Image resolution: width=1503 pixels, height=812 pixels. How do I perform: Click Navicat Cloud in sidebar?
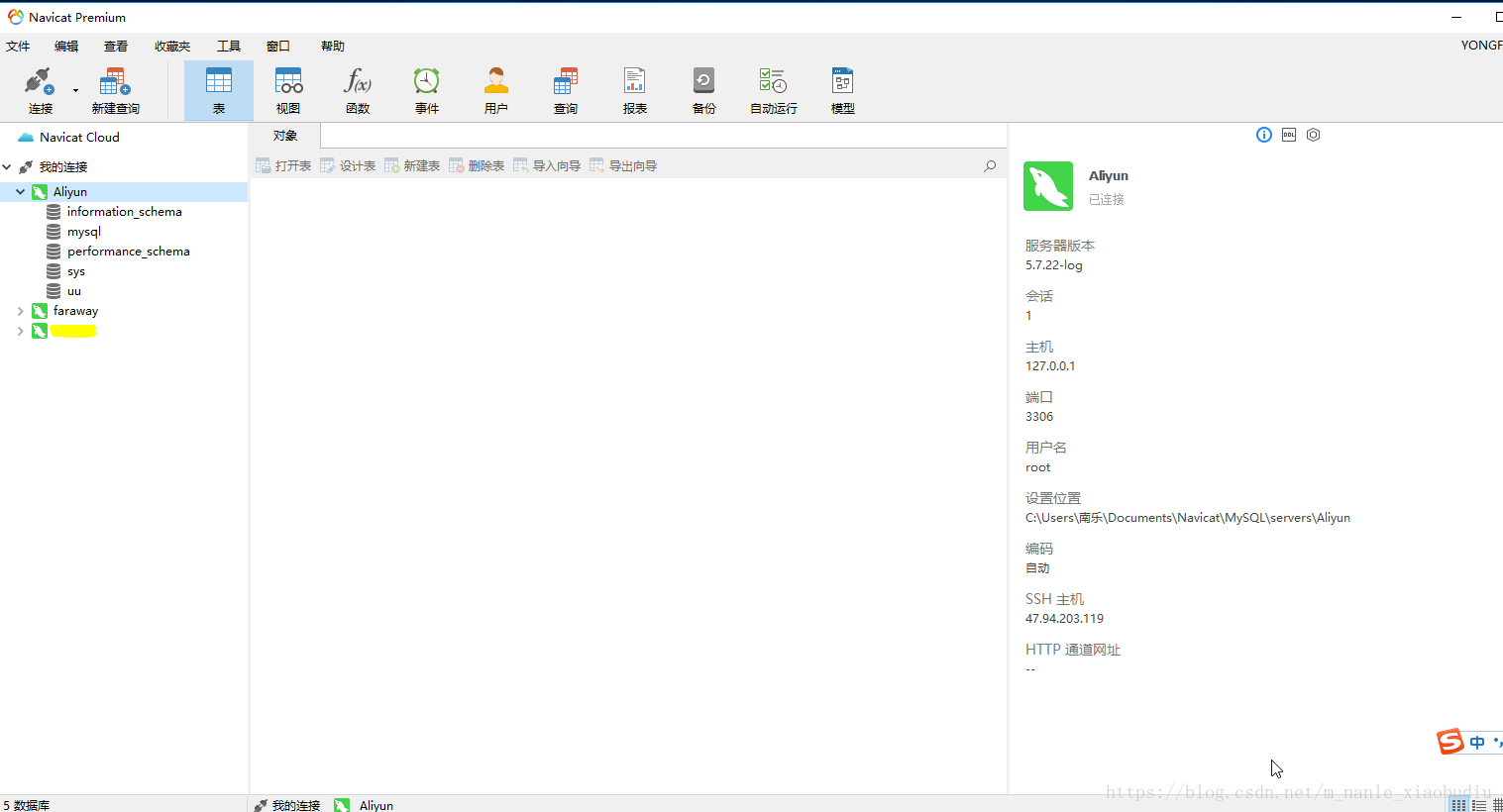pyautogui.click(x=79, y=138)
